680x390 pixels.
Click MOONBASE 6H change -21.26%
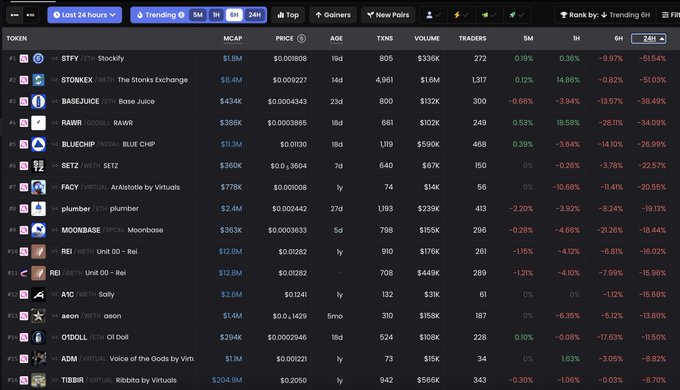(x=610, y=230)
